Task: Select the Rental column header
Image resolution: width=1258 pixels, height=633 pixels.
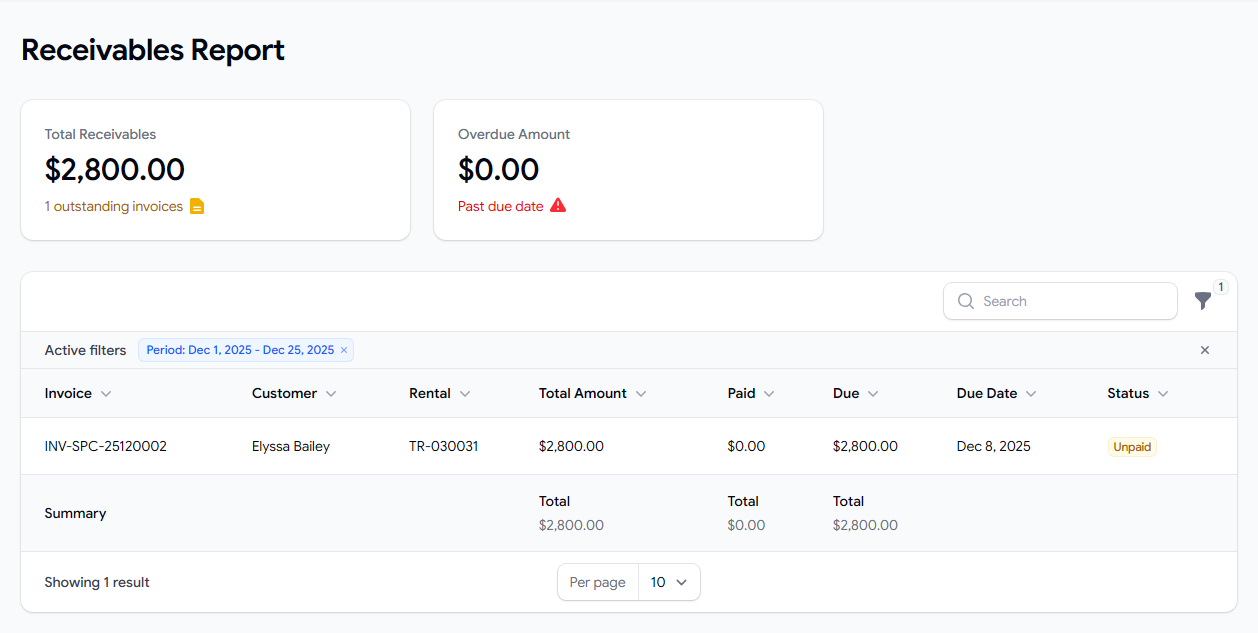Action: point(432,394)
